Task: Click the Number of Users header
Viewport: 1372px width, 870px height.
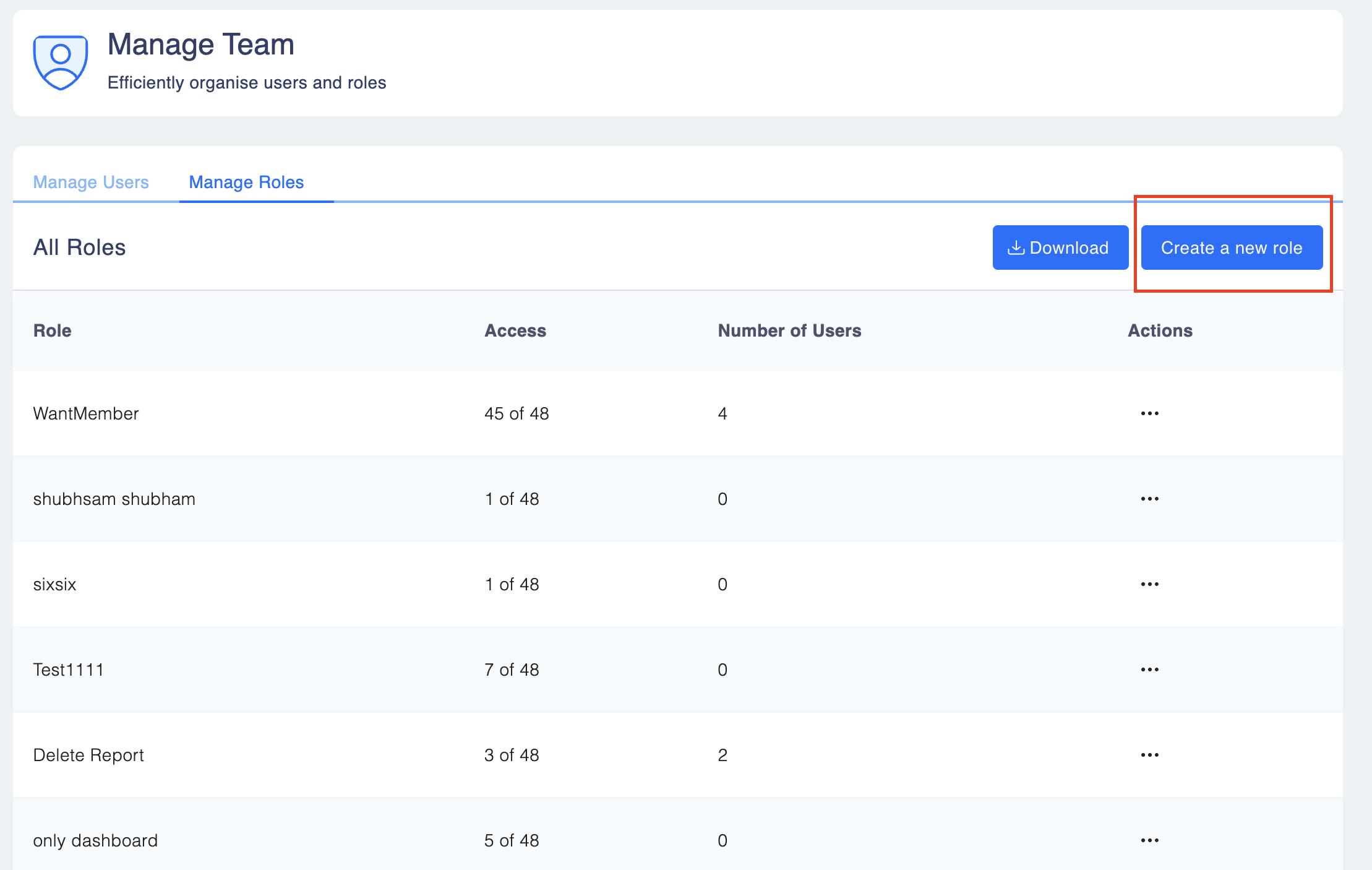Action: [x=789, y=331]
